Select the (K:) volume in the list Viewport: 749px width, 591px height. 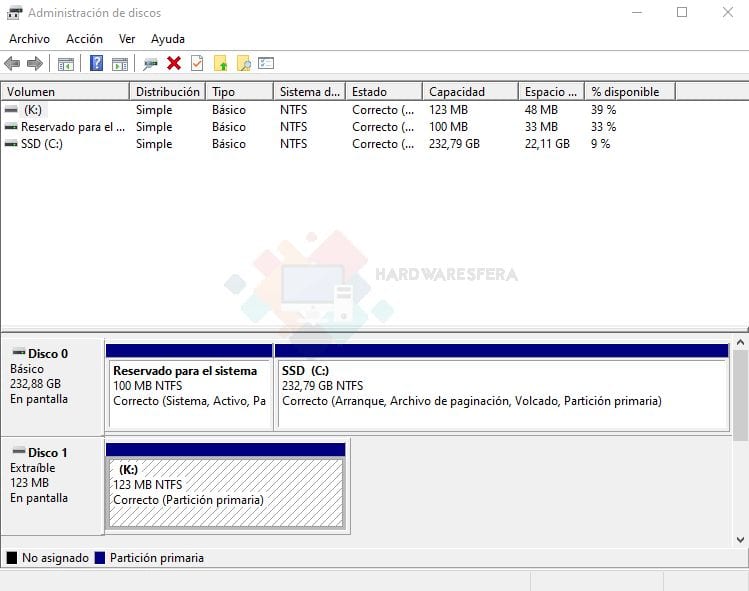tap(32, 110)
